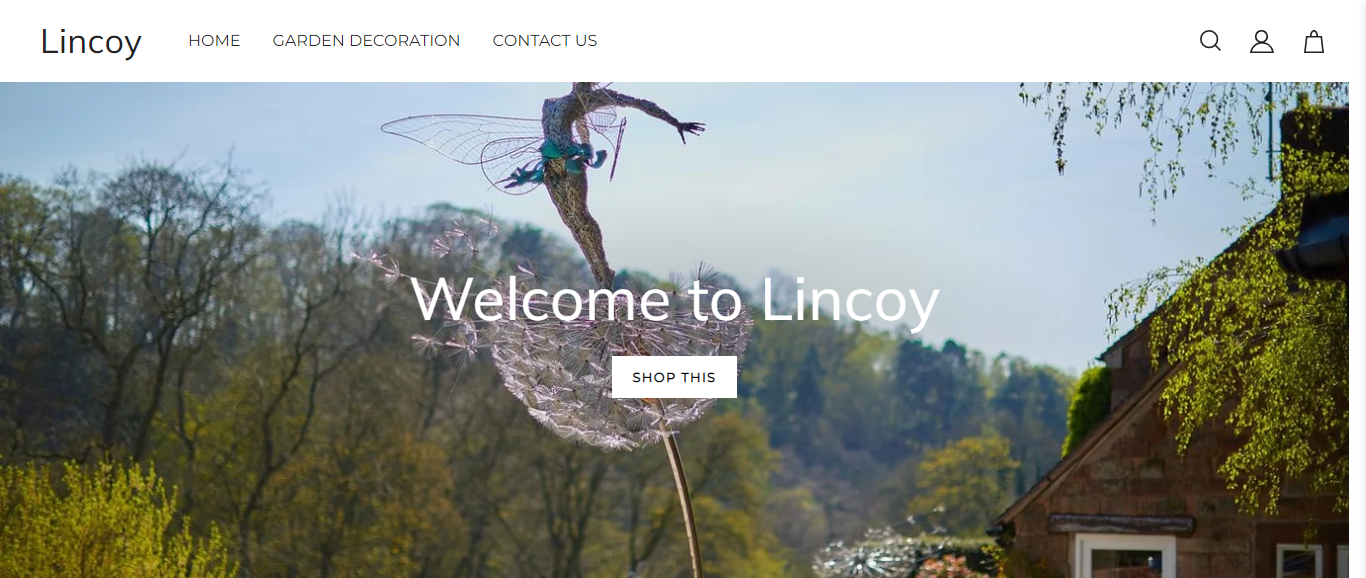Open the shopping bag cart icon
The image size is (1366, 578).
click(x=1314, y=41)
